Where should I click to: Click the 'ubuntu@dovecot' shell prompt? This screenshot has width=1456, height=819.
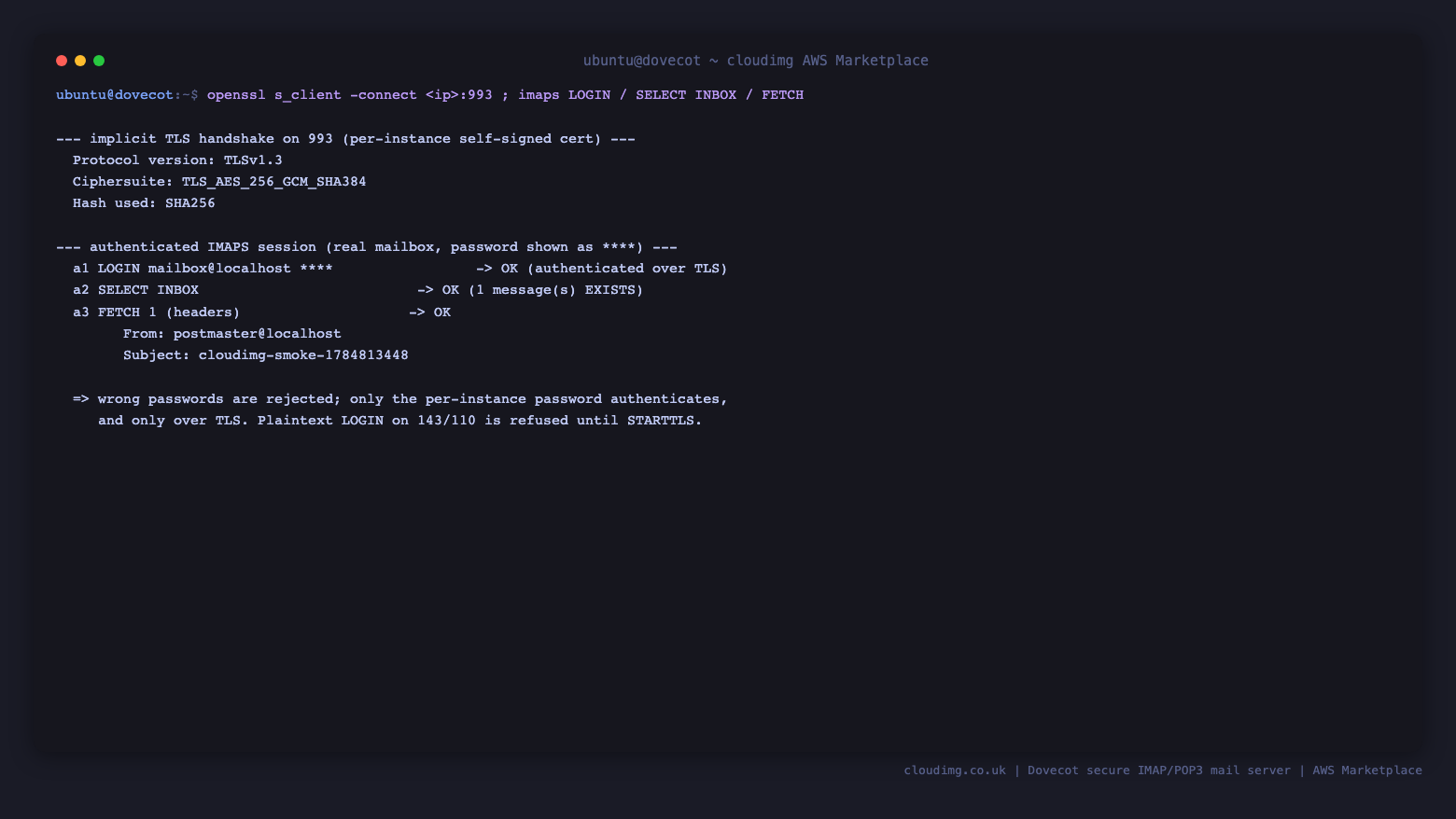pos(115,95)
